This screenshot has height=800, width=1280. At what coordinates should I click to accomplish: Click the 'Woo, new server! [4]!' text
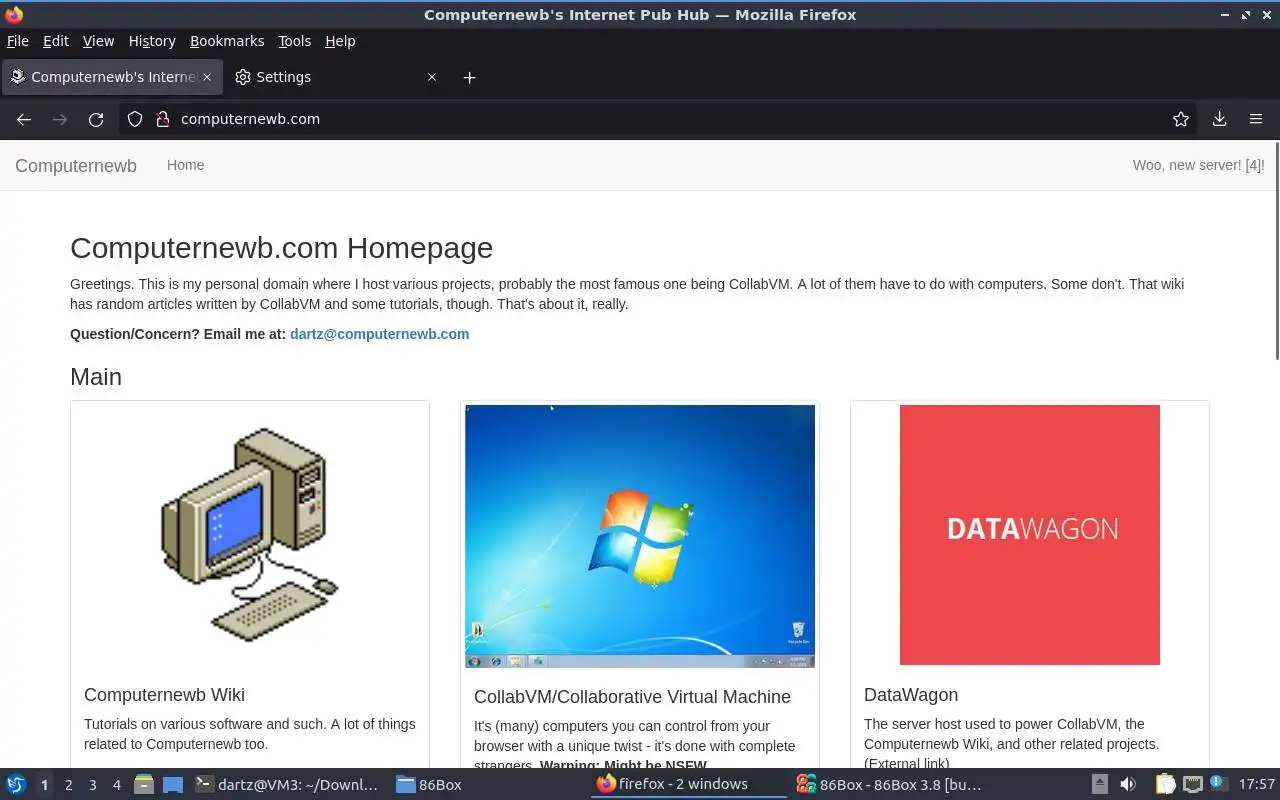[1198, 165]
